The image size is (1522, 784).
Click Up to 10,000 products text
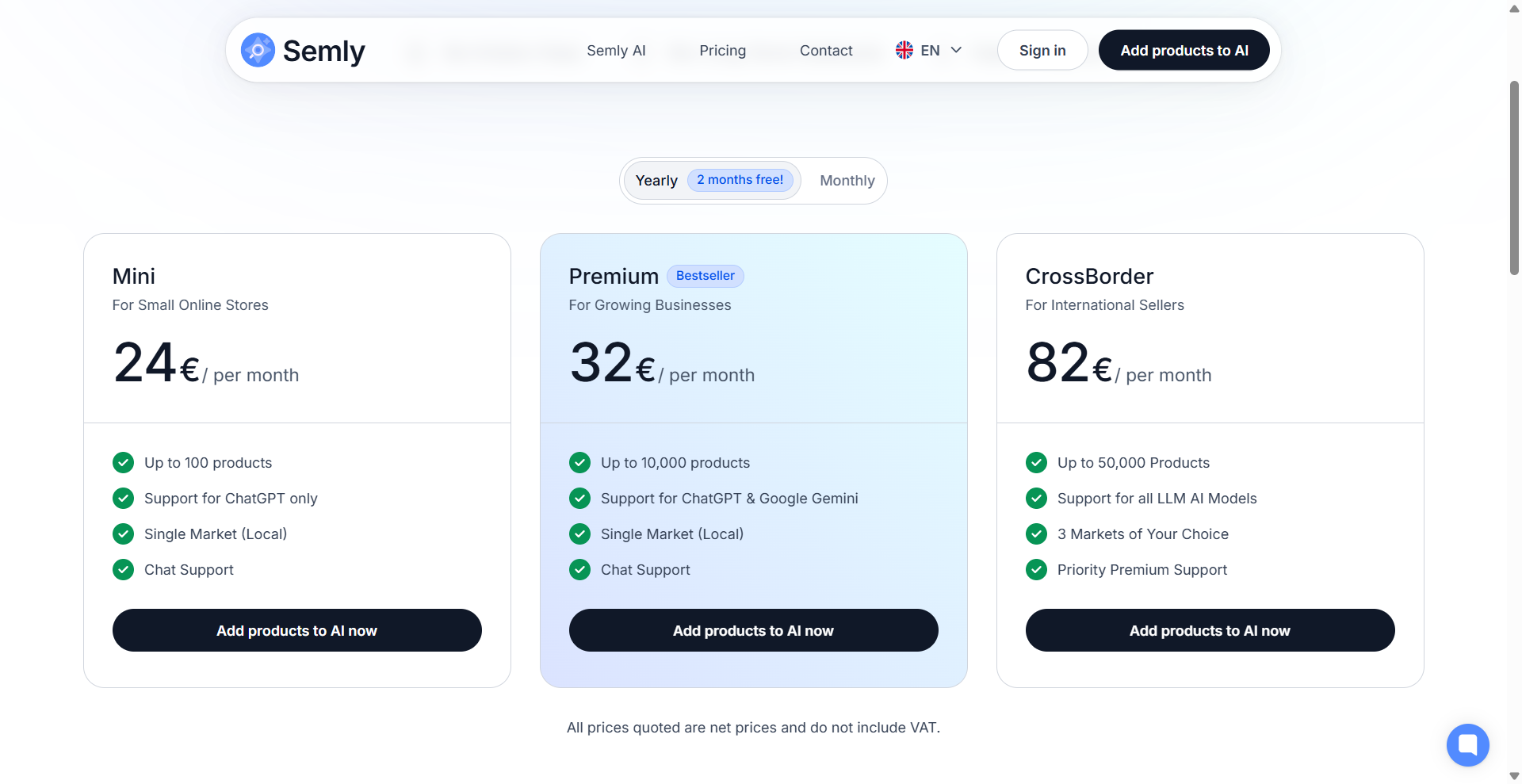coord(675,463)
